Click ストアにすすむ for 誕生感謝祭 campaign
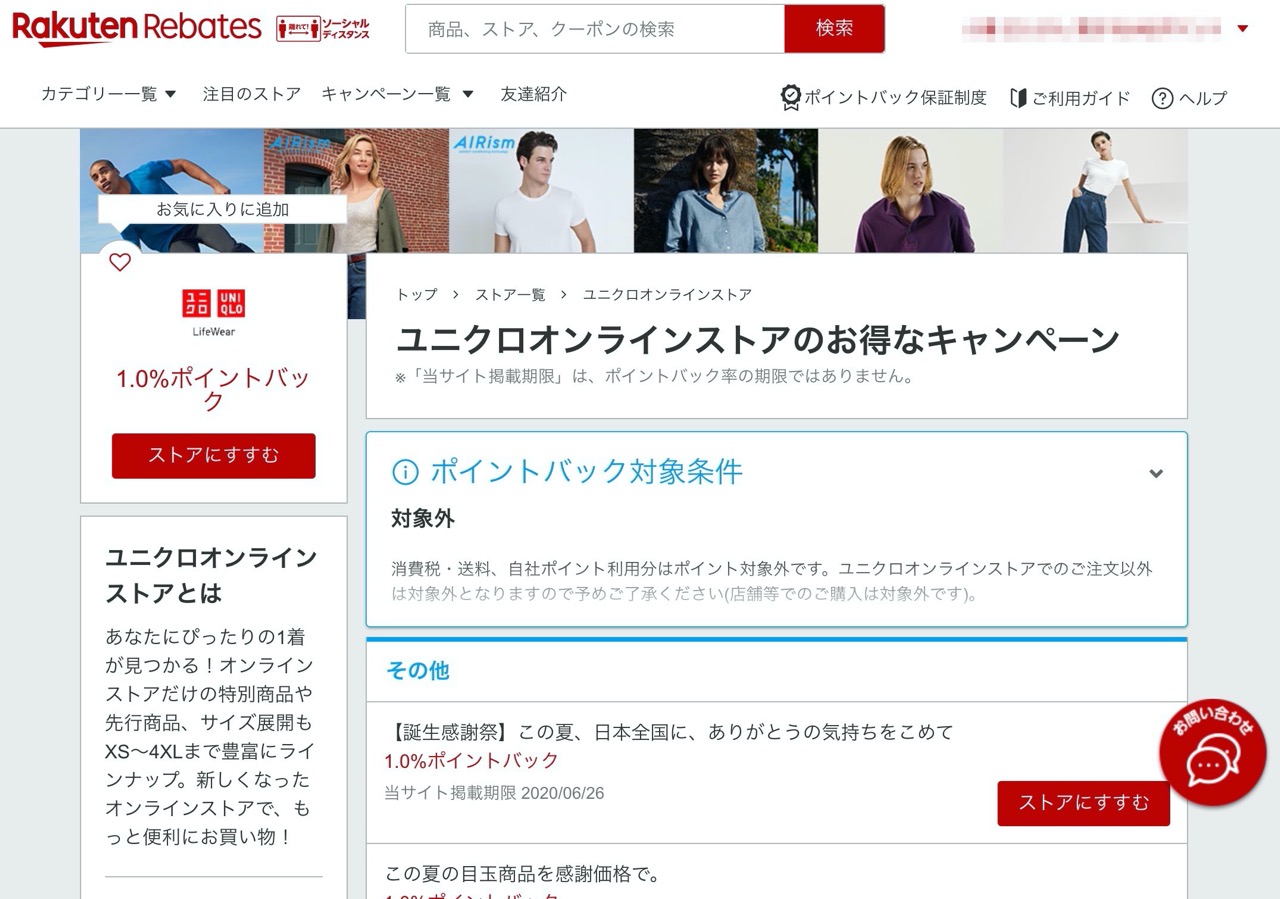 (x=1083, y=803)
